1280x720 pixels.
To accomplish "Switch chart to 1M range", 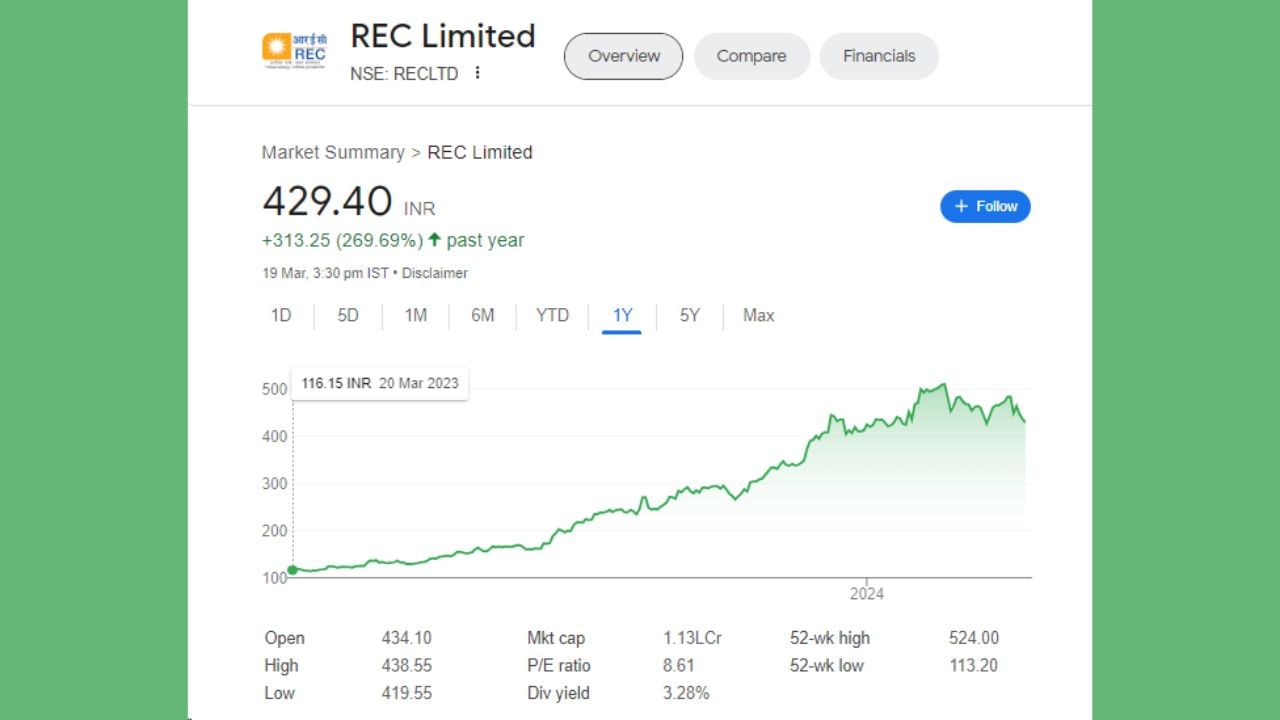I will click(x=416, y=315).
